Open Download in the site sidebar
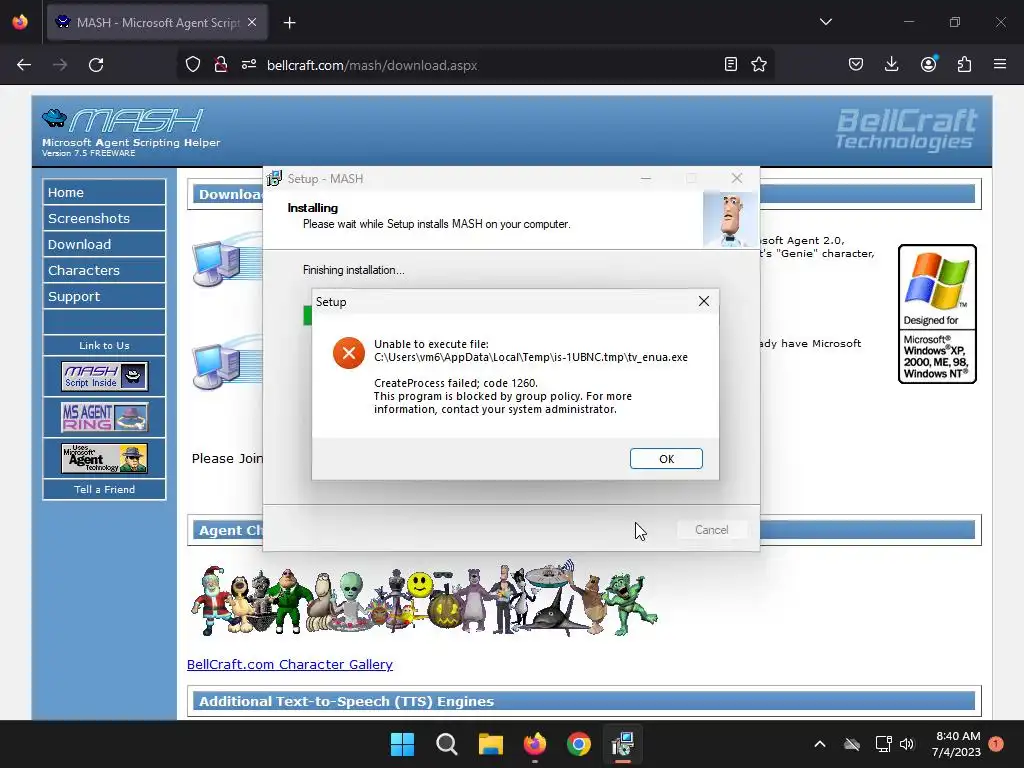The image size is (1024, 768). tap(104, 244)
